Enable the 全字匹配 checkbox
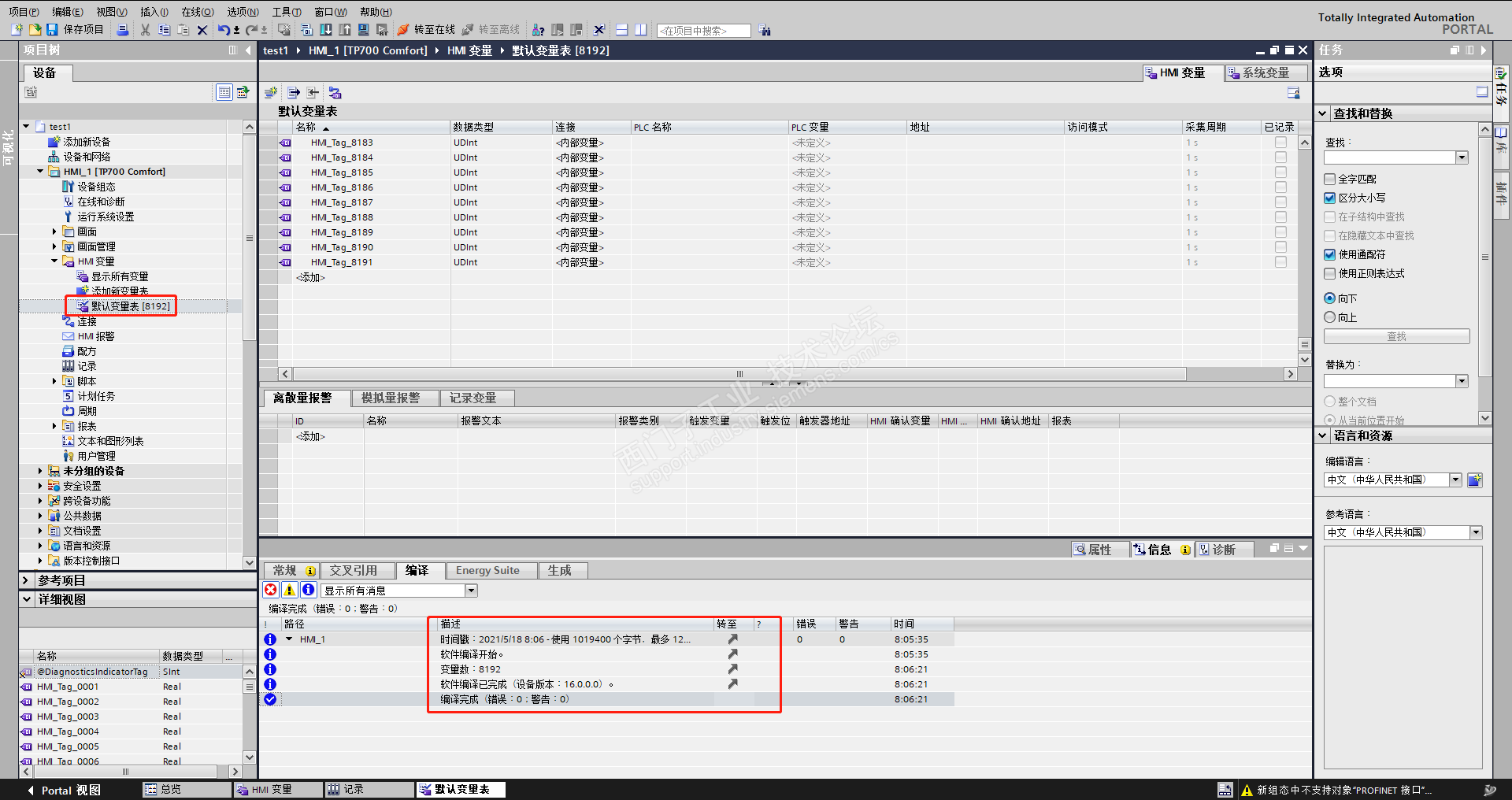 pyautogui.click(x=1330, y=179)
